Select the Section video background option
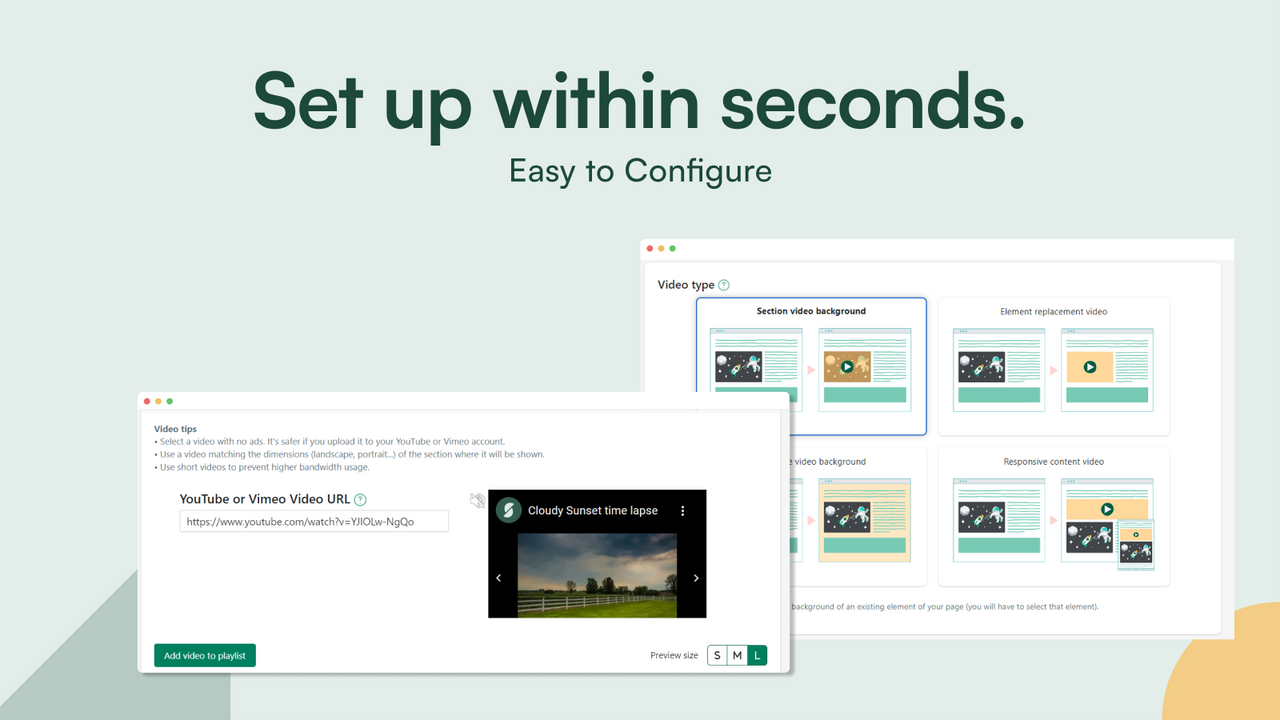 click(x=811, y=366)
